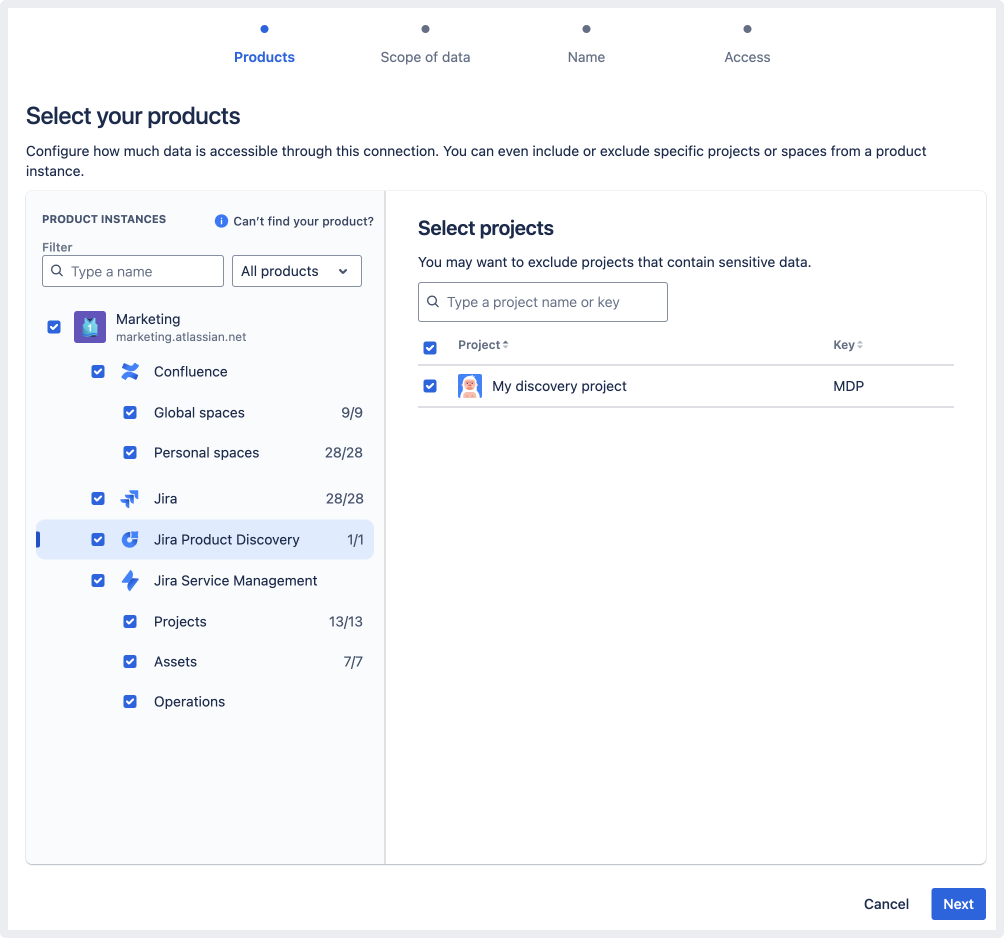Uncheck the Marketing instance checkbox
The image size is (1004, 938).
54,327
